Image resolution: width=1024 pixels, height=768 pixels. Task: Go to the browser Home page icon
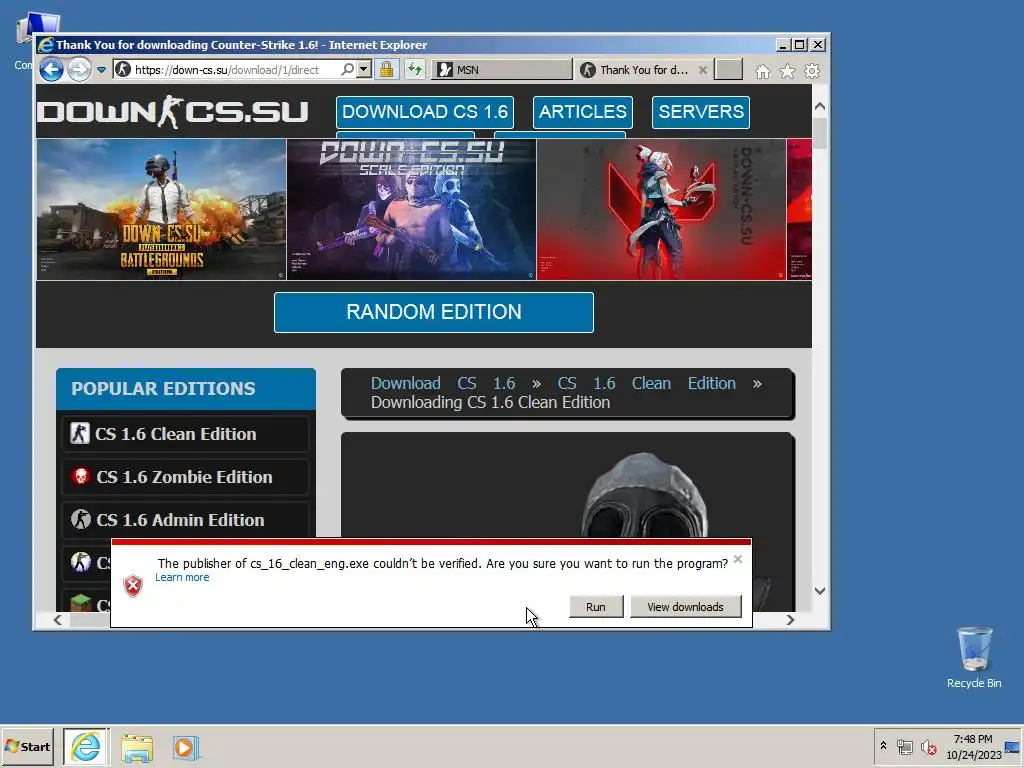[x=762, y=71]
